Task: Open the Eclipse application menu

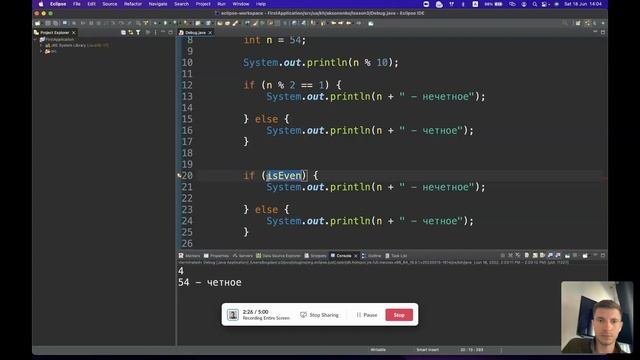Action: [x=58, y=4]
